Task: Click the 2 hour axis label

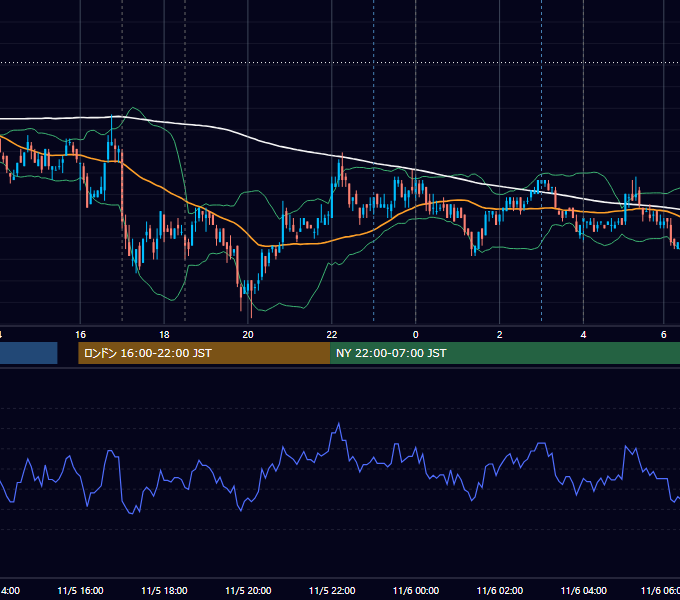Action: click(x=500, y=335)
